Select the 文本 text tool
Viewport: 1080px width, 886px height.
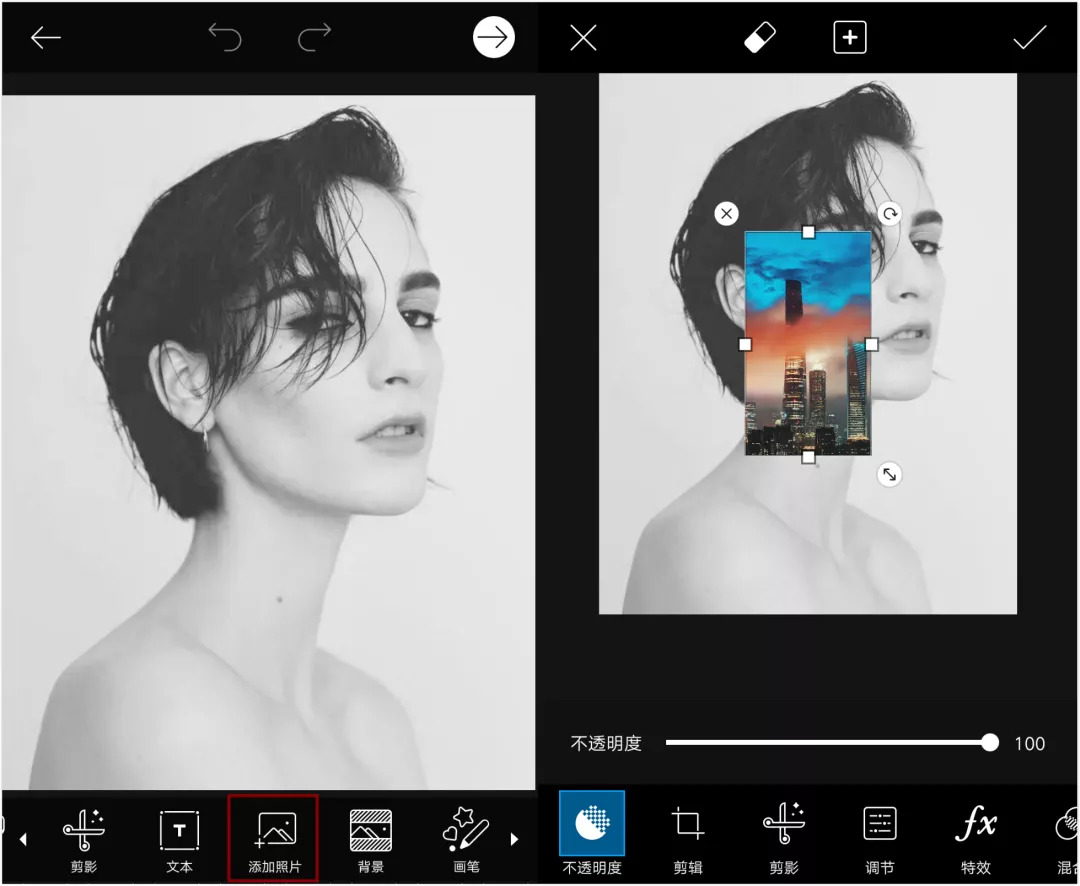pos(179,838)
